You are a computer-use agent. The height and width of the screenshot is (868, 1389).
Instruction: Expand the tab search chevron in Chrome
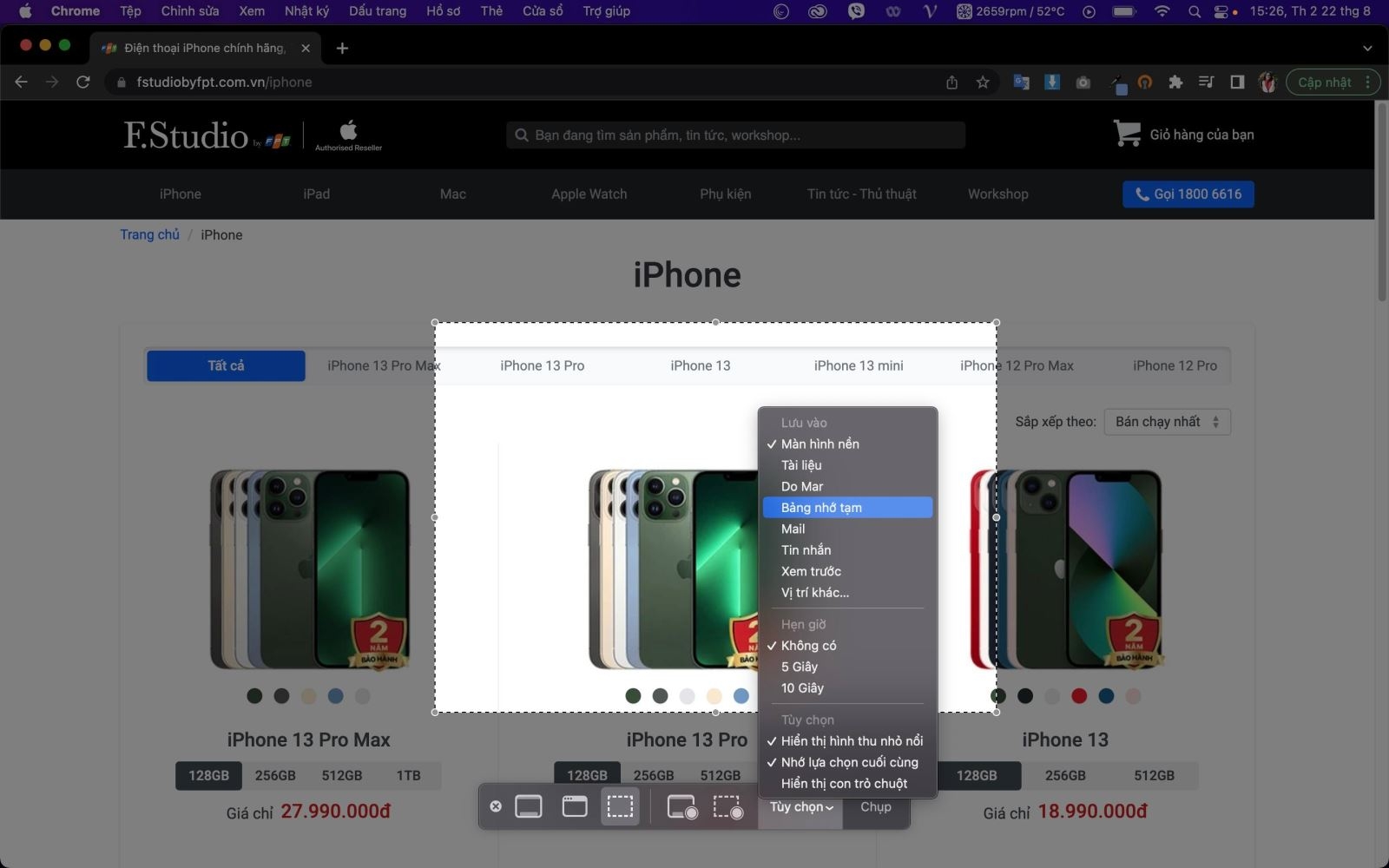(x=1366, y=48)
